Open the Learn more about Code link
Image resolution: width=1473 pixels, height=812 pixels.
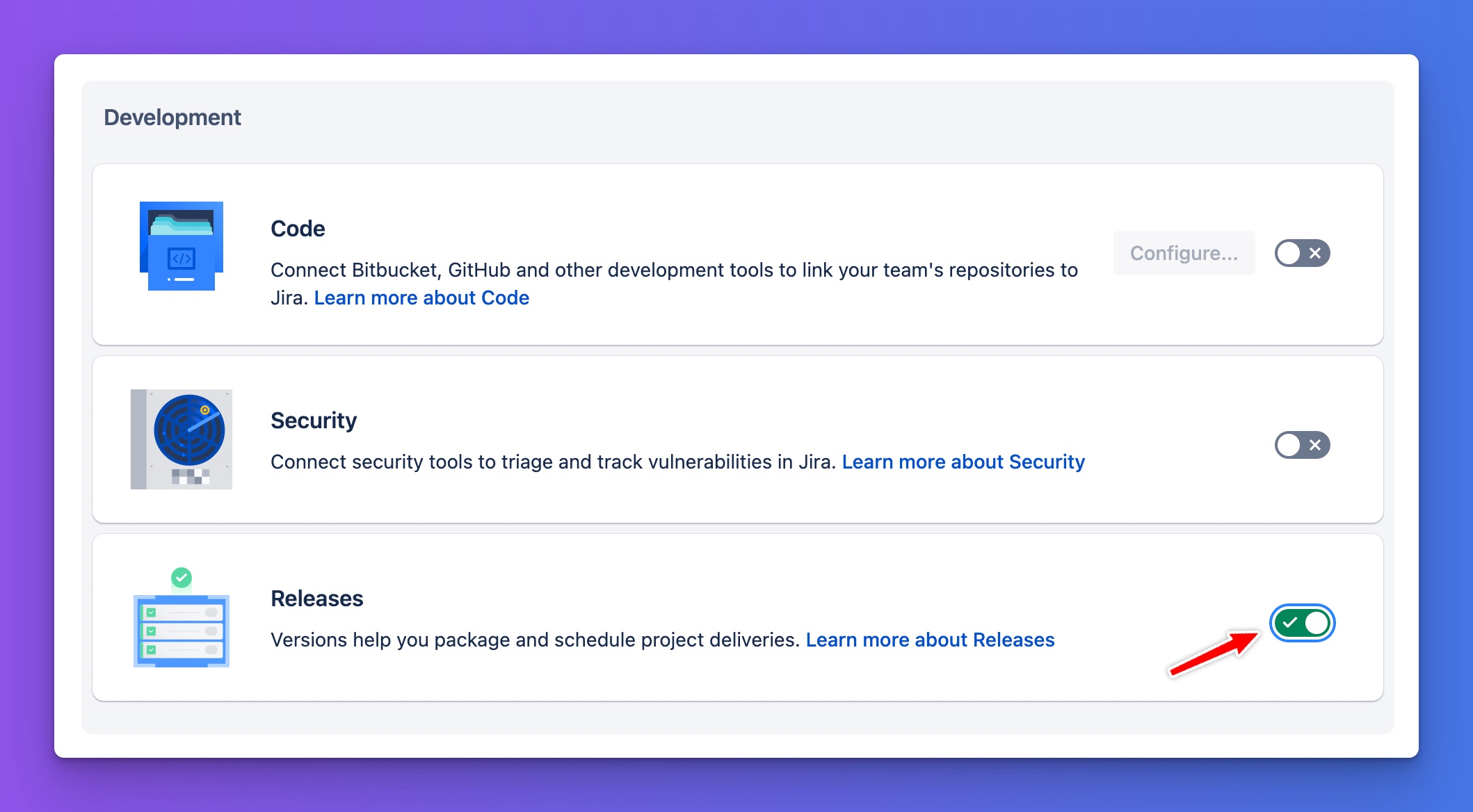pos(421,298)
